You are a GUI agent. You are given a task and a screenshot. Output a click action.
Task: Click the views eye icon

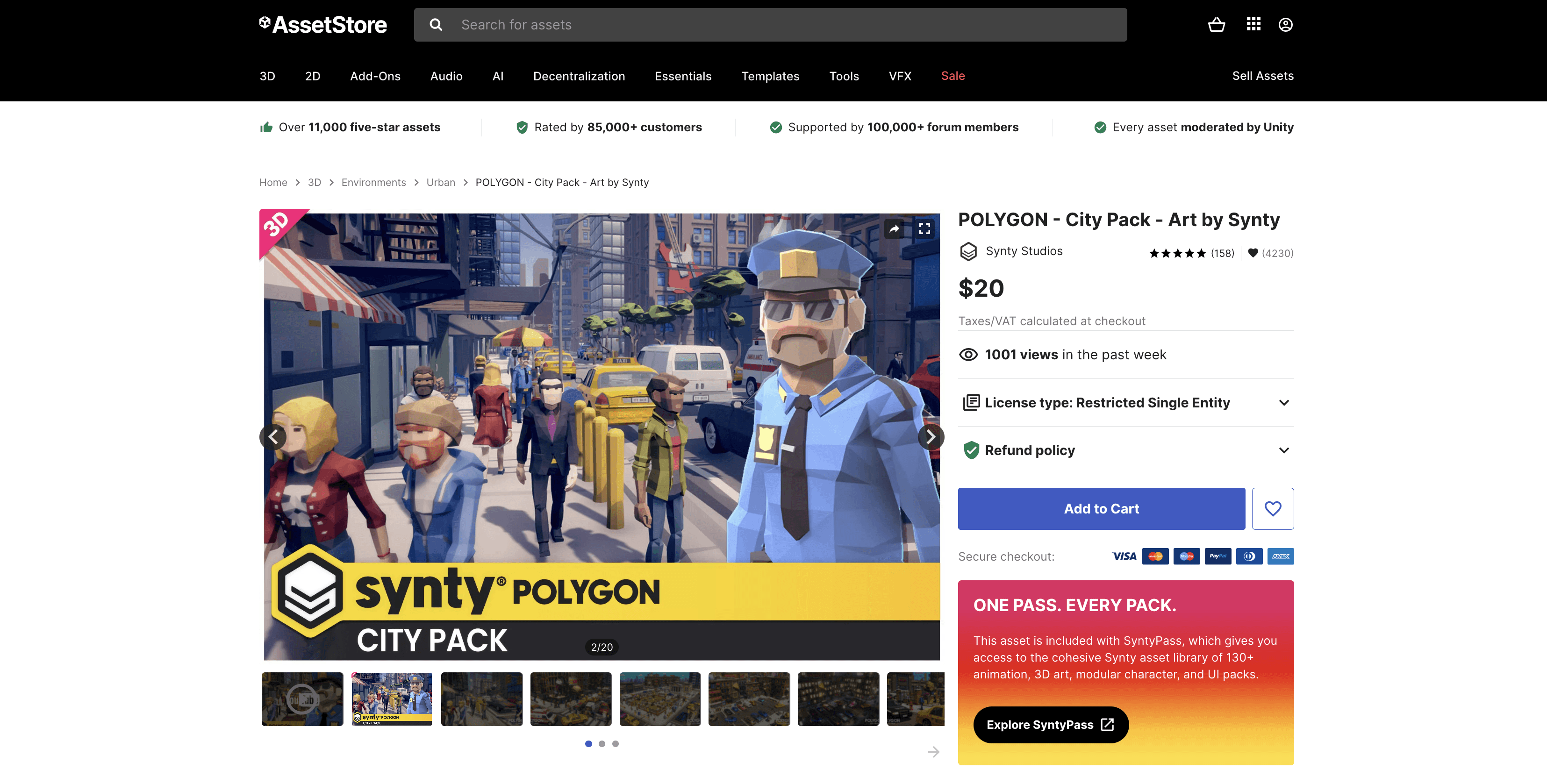tap(968, 355)
